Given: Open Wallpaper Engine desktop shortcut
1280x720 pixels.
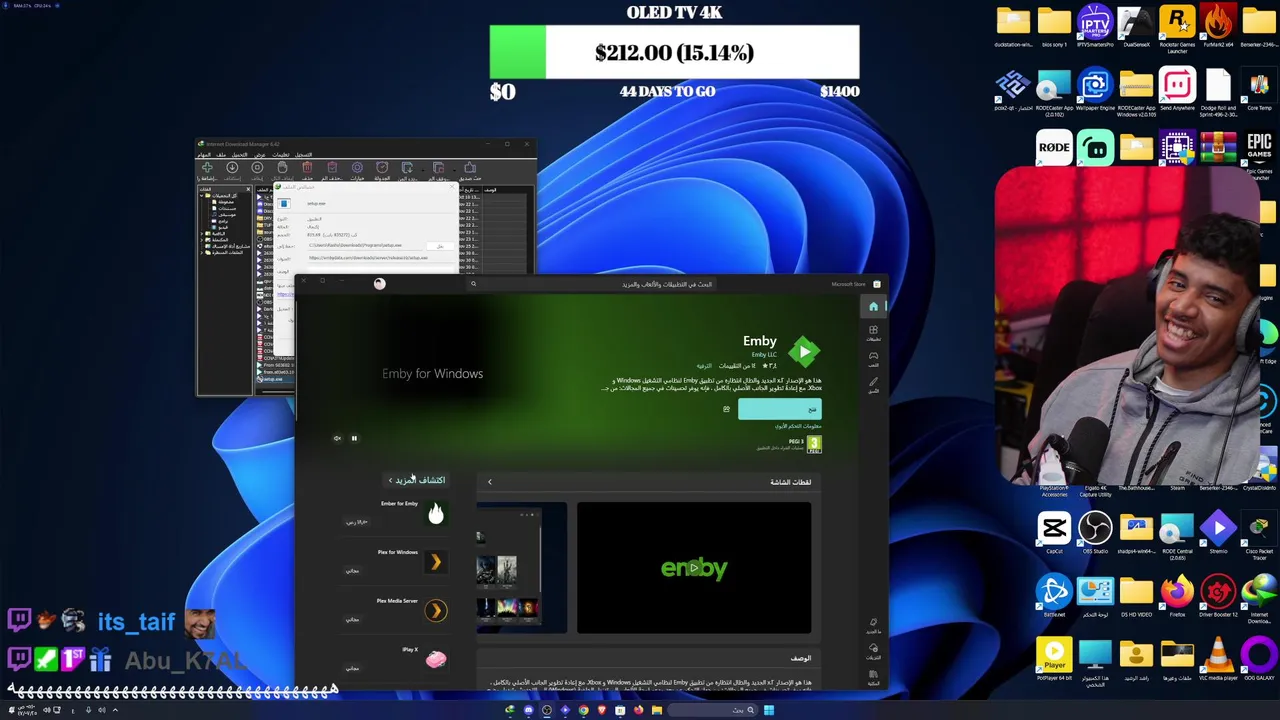Looking at the screenshot, I should (x=1095, y=90).
